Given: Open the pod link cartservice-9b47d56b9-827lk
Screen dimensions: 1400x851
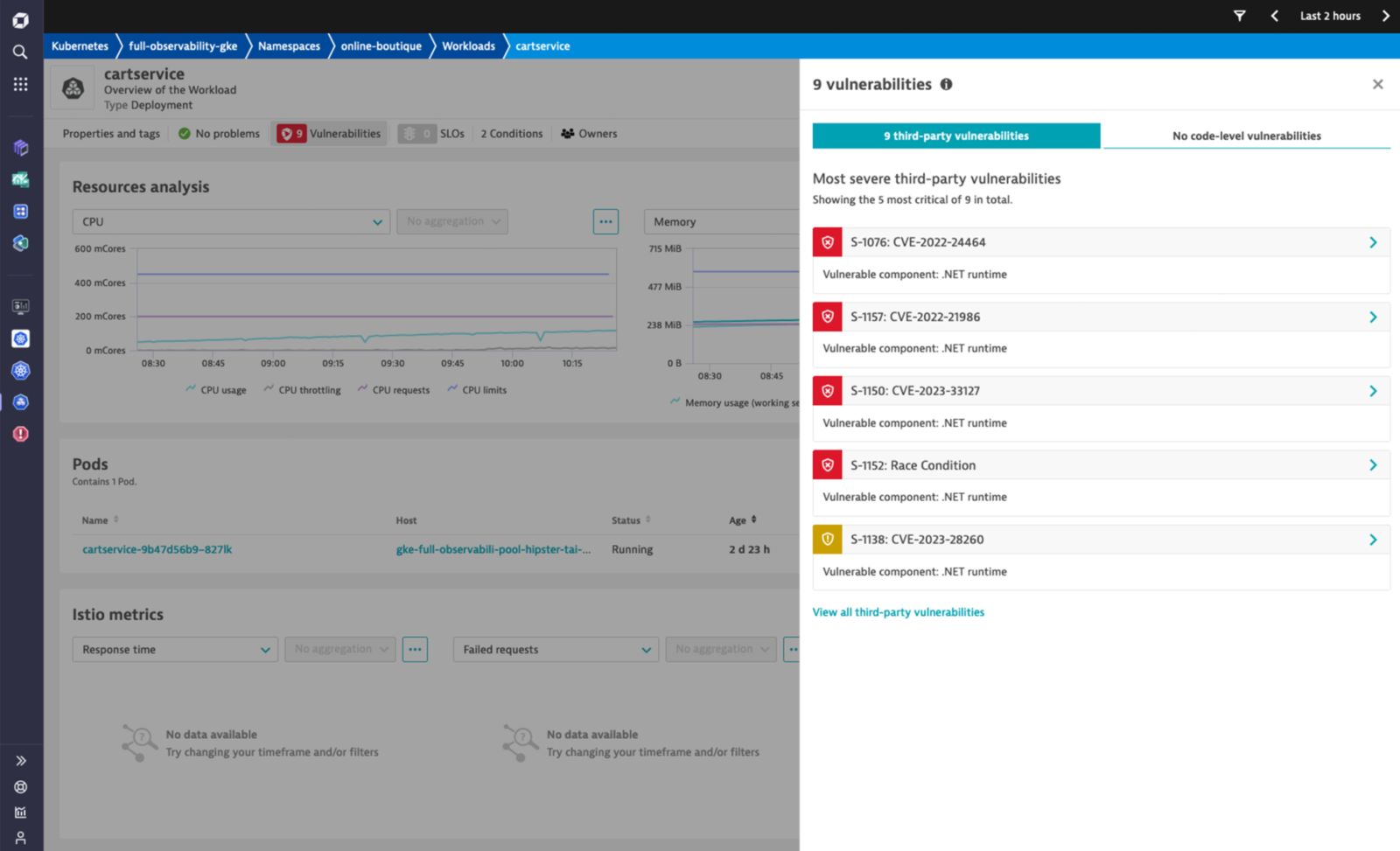Looking at the screenshot, I should 157,549.
